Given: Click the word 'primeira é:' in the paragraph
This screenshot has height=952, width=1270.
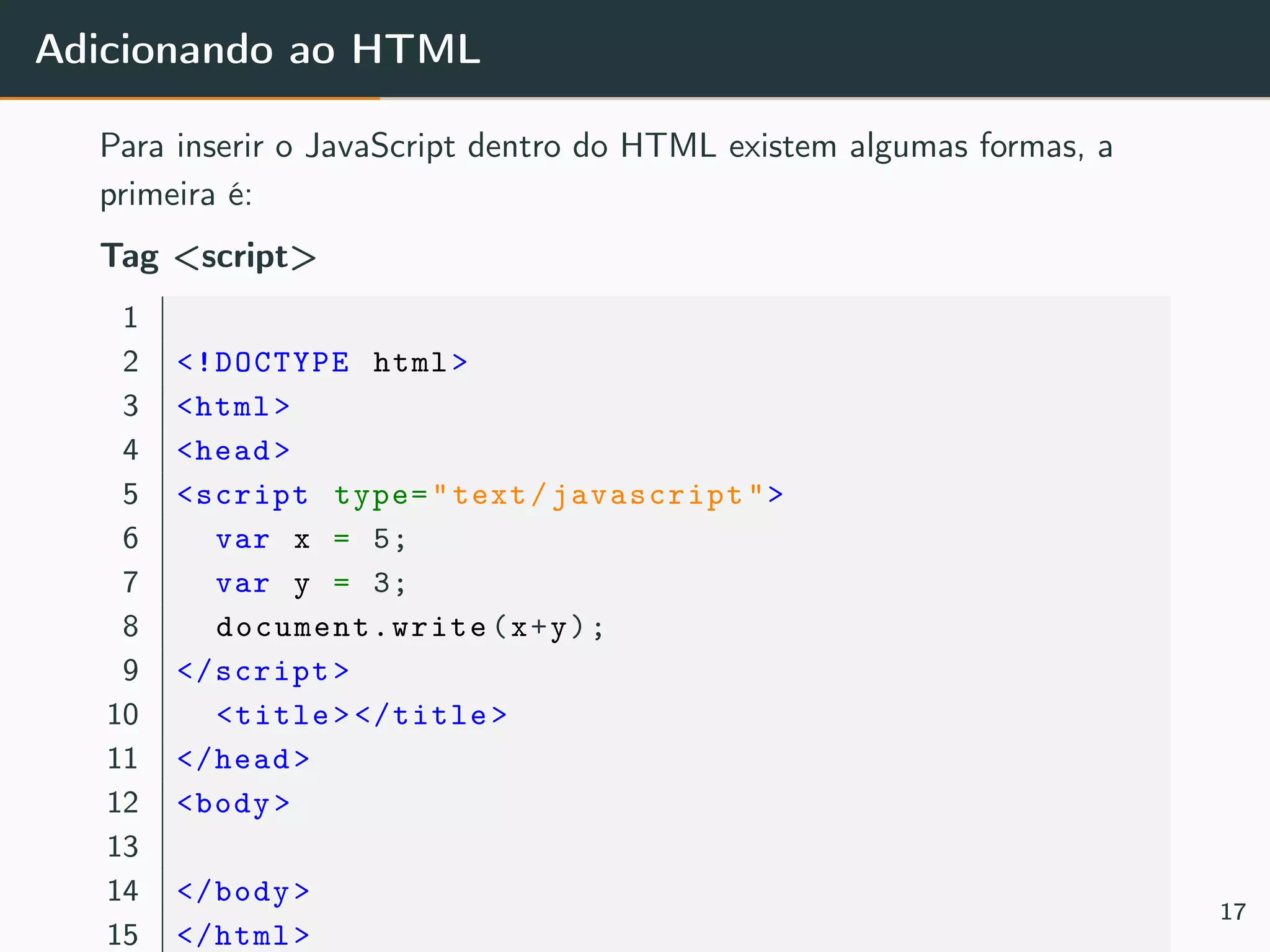Looking at the screenshot, I should coord(176,195).
